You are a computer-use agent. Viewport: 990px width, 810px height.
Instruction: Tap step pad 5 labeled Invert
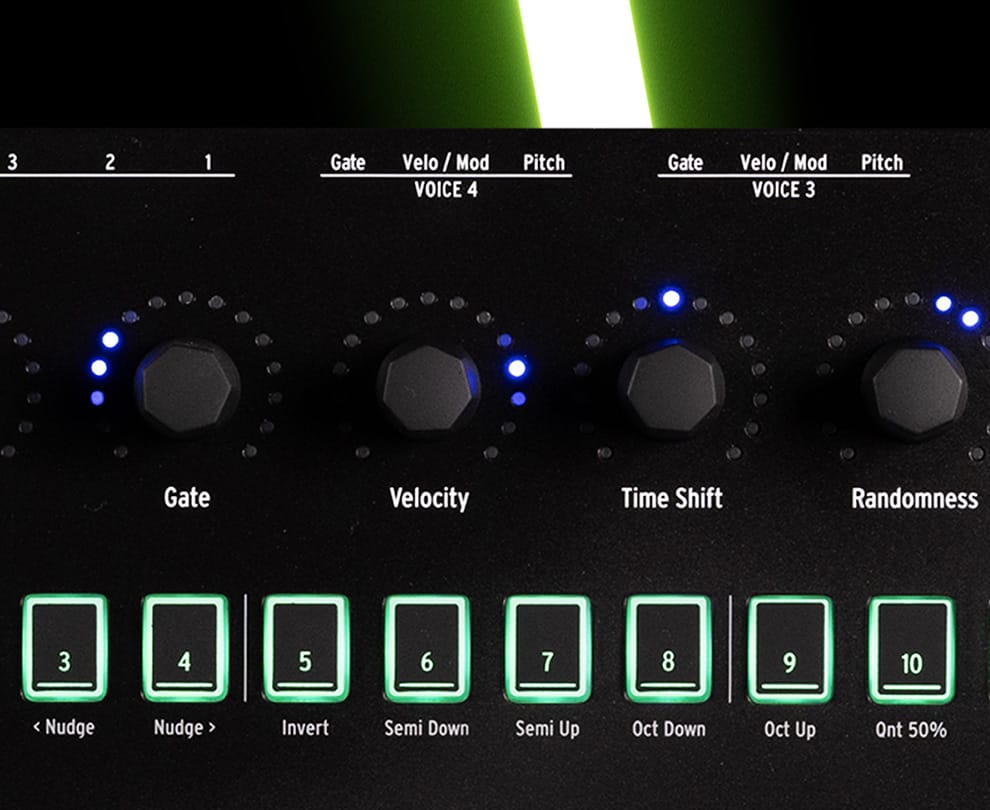(x=305, y=648)
